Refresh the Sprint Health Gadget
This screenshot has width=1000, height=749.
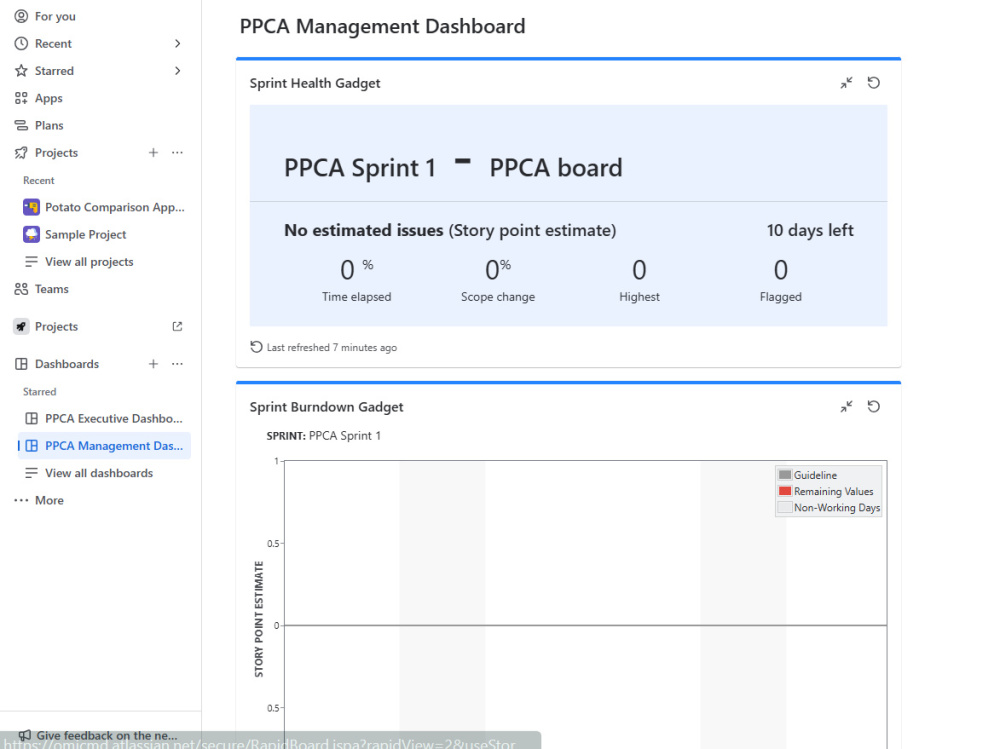874,83
